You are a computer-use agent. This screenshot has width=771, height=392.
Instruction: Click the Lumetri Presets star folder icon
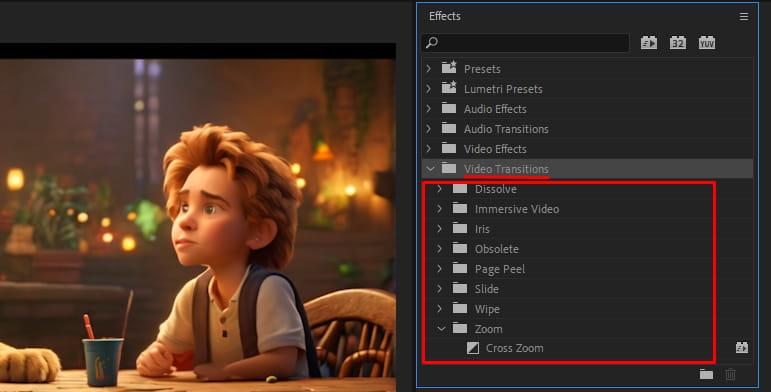449,88
